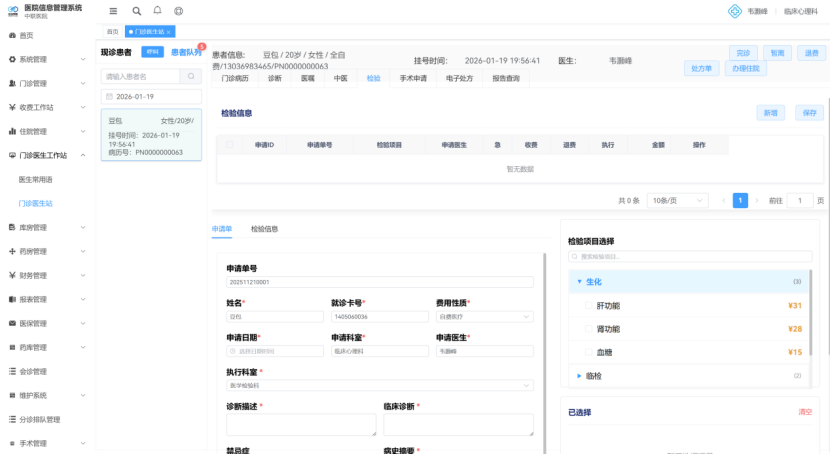Open the 10条/页 page size dropdown
This screenshot has height=455, width=830.
click(678, 200)
